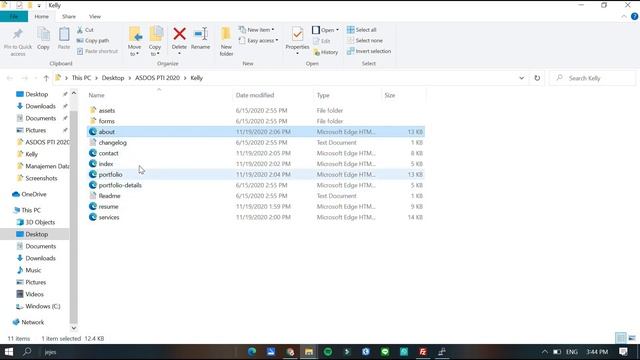The height and width of the screenshot is (360, 640).
Task: Click the Up one level arrow
Action: click(46, 78)
